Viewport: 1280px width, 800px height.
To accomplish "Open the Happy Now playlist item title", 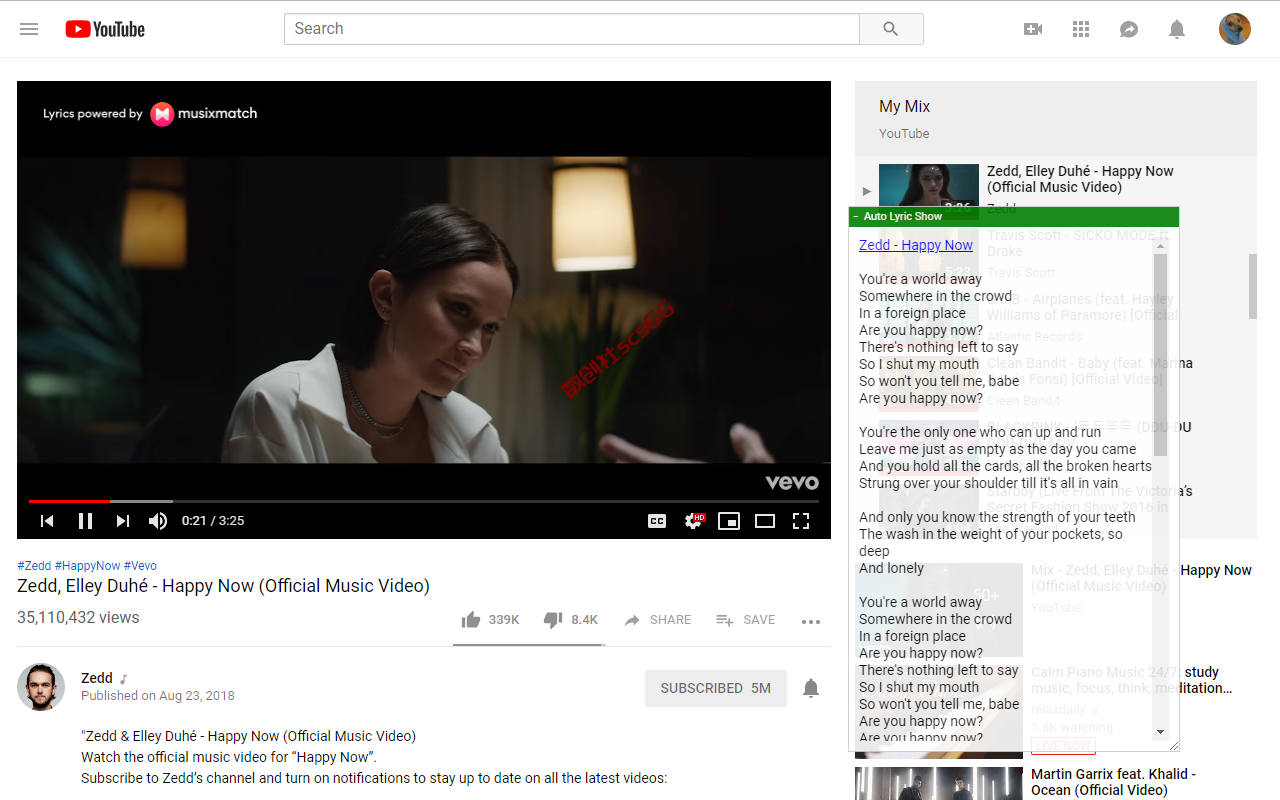I will (x=1081, y=179).
